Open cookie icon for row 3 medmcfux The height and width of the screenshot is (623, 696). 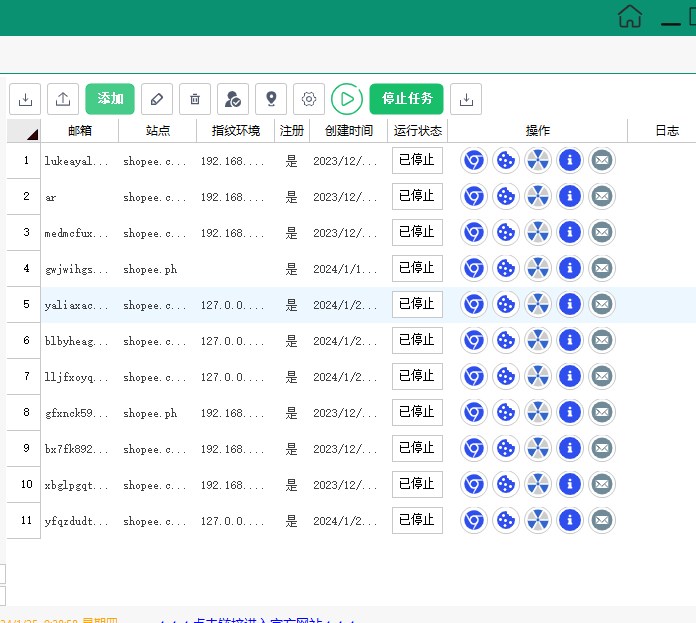[506, 232]
